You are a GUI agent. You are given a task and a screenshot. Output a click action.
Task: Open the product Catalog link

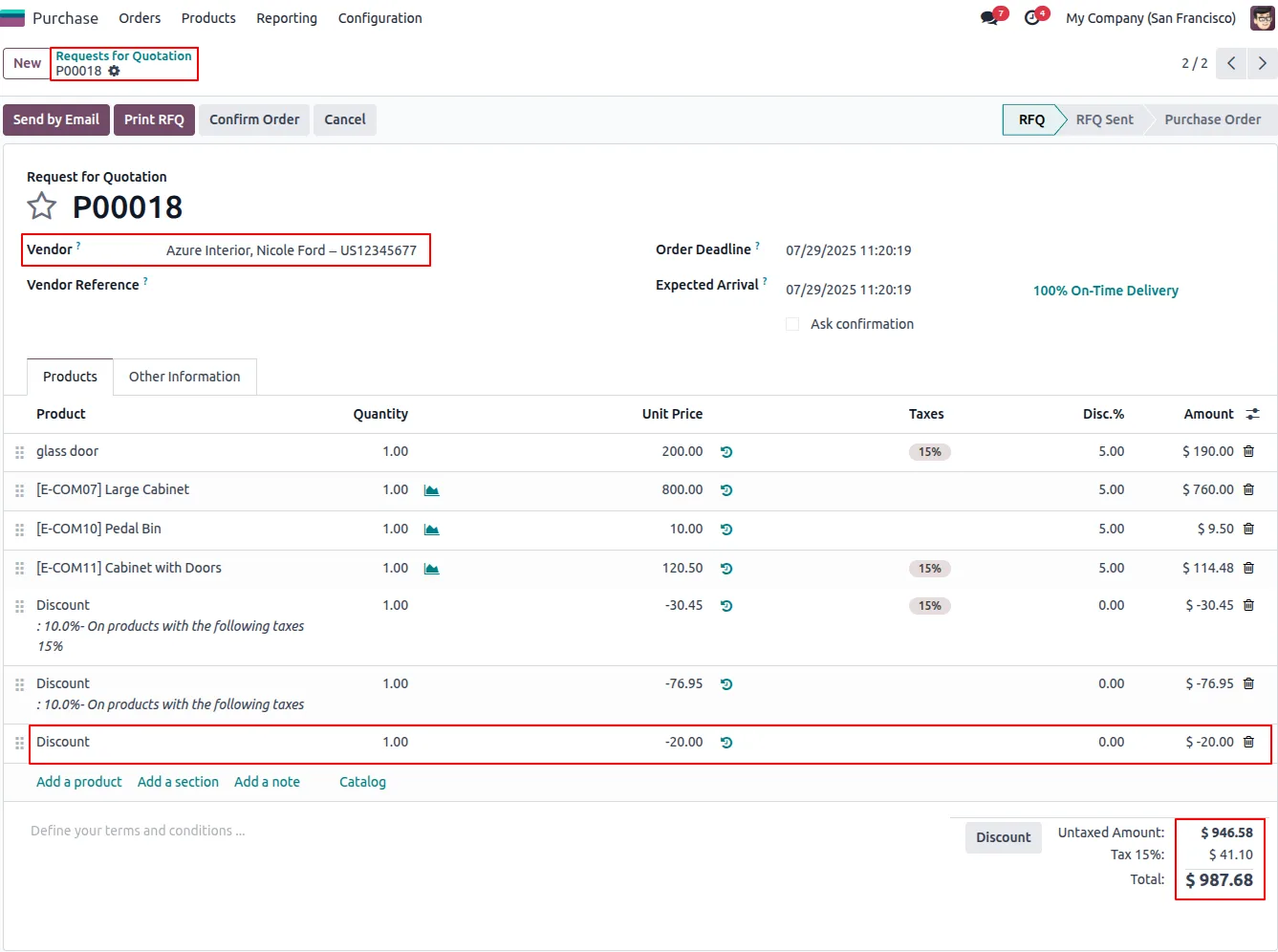(362, 782)
